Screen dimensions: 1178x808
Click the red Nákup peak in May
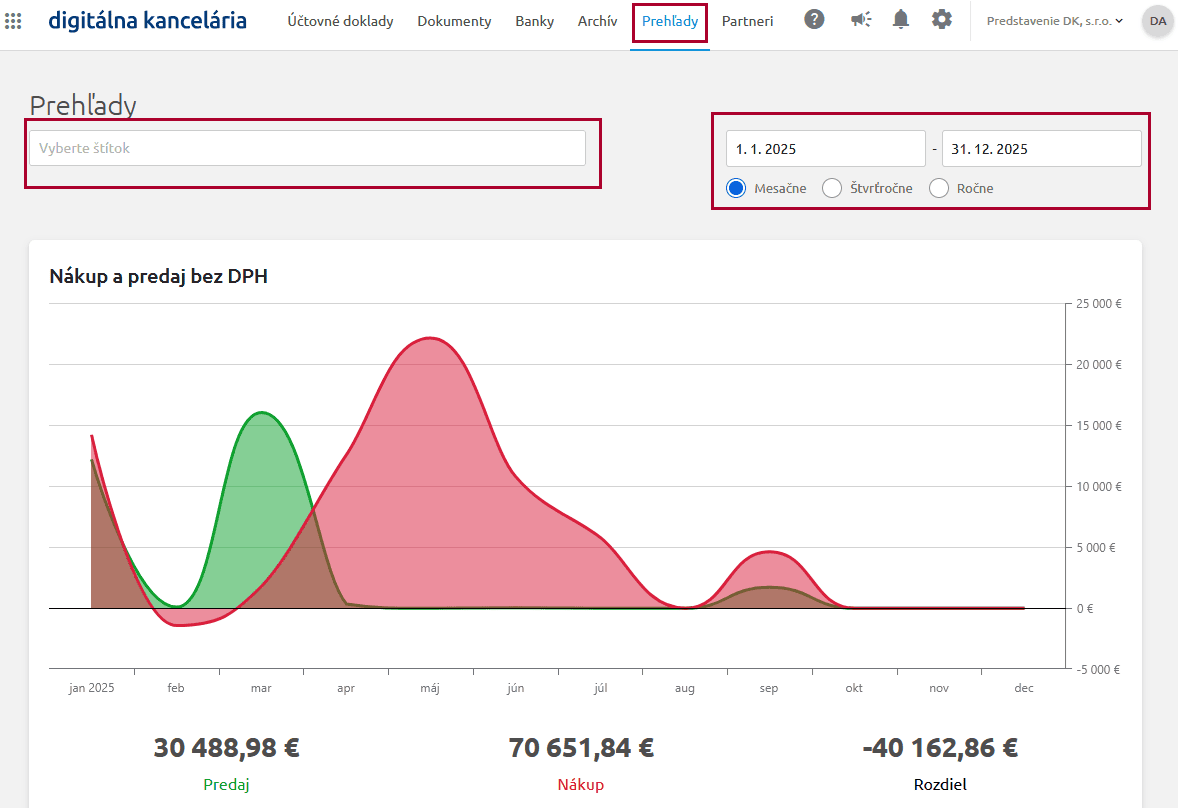(x=429, y=339)
